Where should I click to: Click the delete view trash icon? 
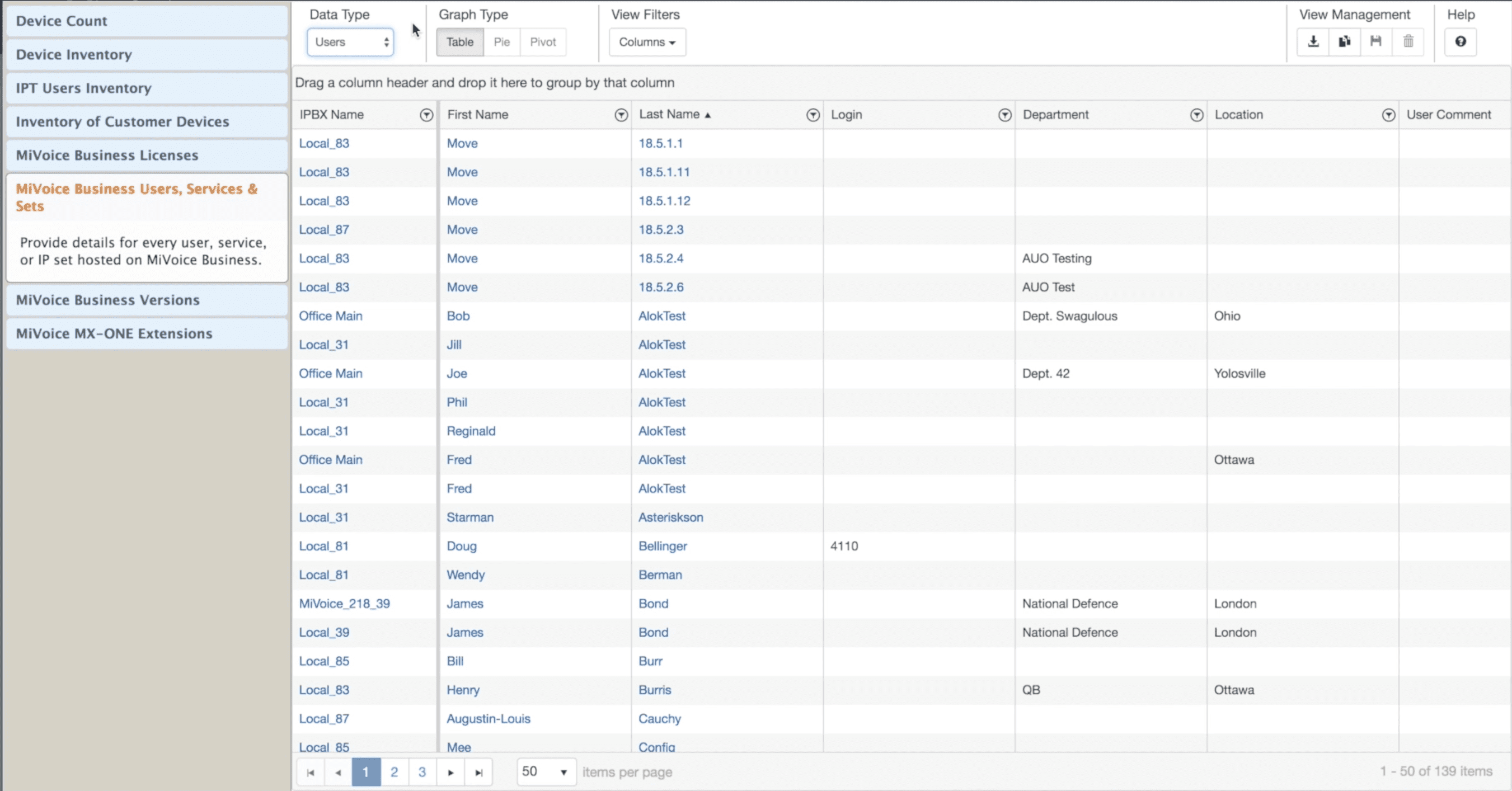coord(1408,41)
